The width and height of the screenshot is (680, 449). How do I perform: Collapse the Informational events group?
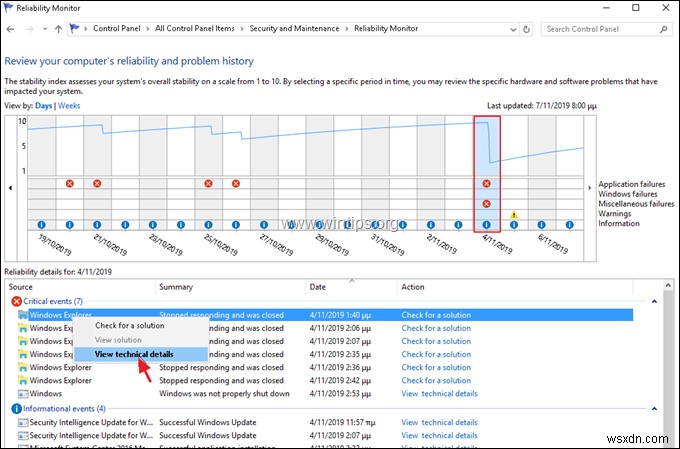(654, 408)
